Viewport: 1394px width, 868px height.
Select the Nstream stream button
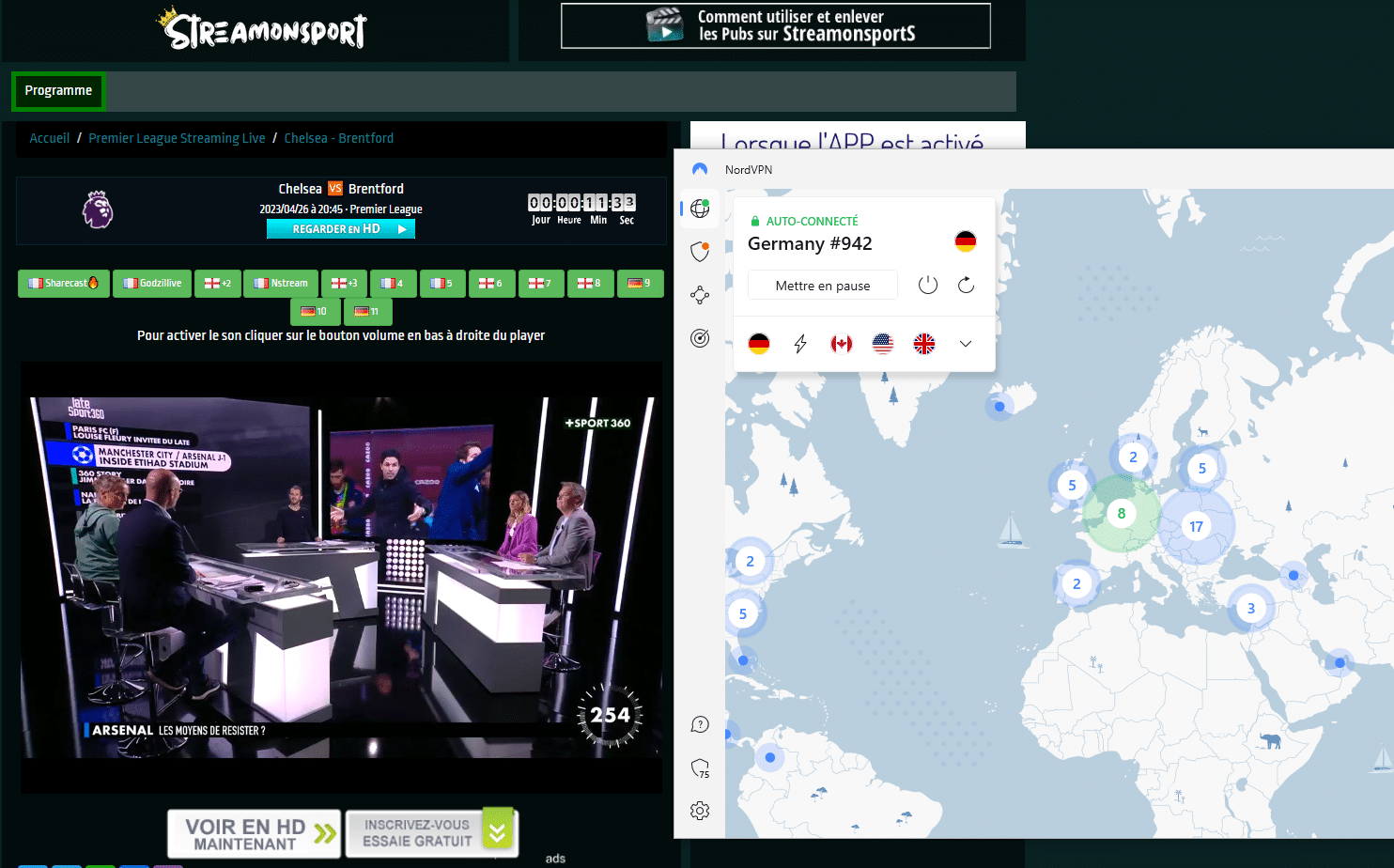281,283
